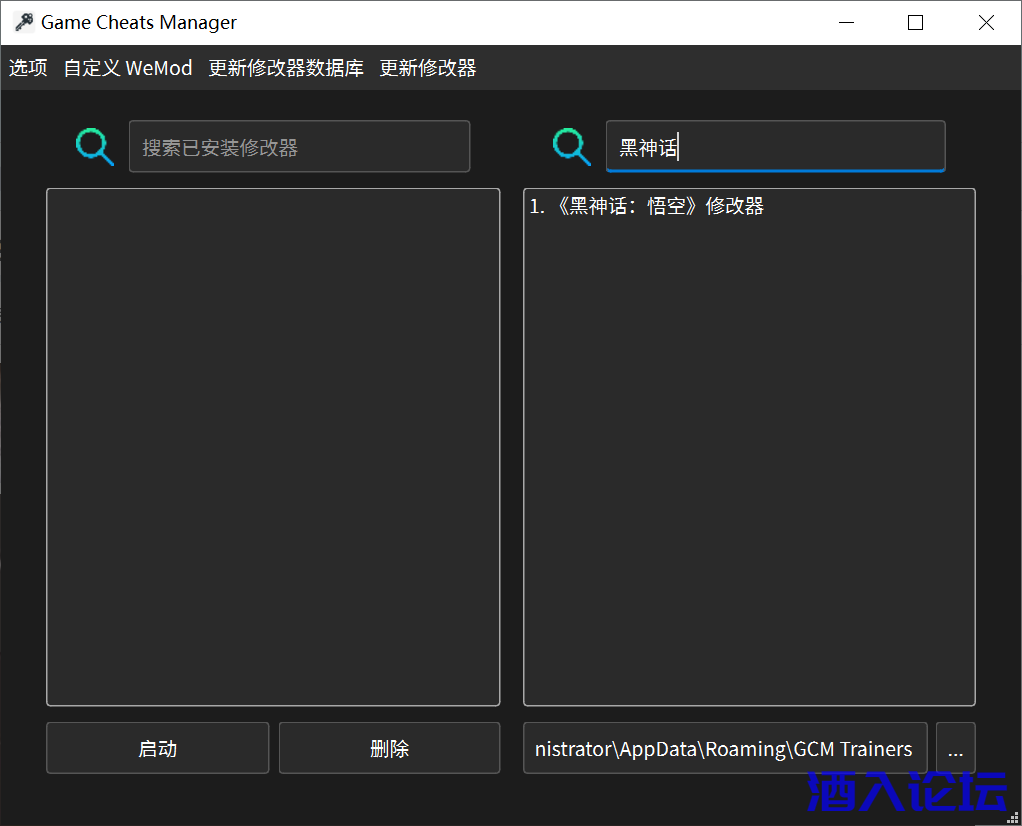The image size is (1022, 826).
Task: Click the Game Cheats Manager title bar icon
Action: coord(24,23)
